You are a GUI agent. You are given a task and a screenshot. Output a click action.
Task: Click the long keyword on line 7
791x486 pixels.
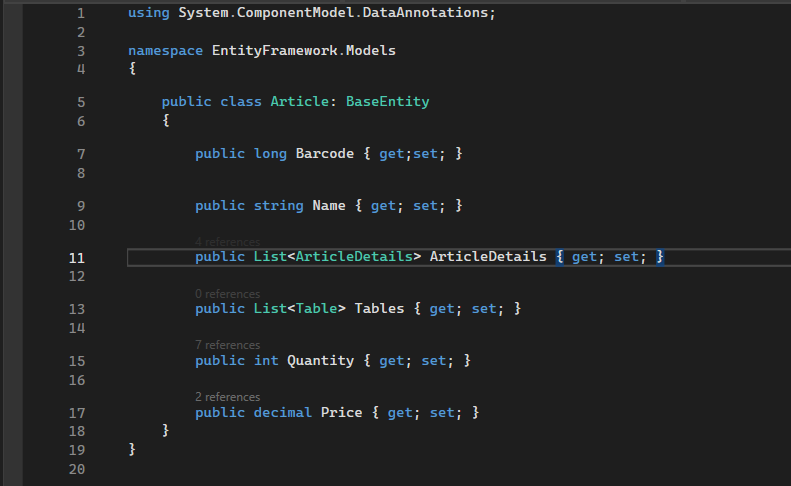pos(270,153)
